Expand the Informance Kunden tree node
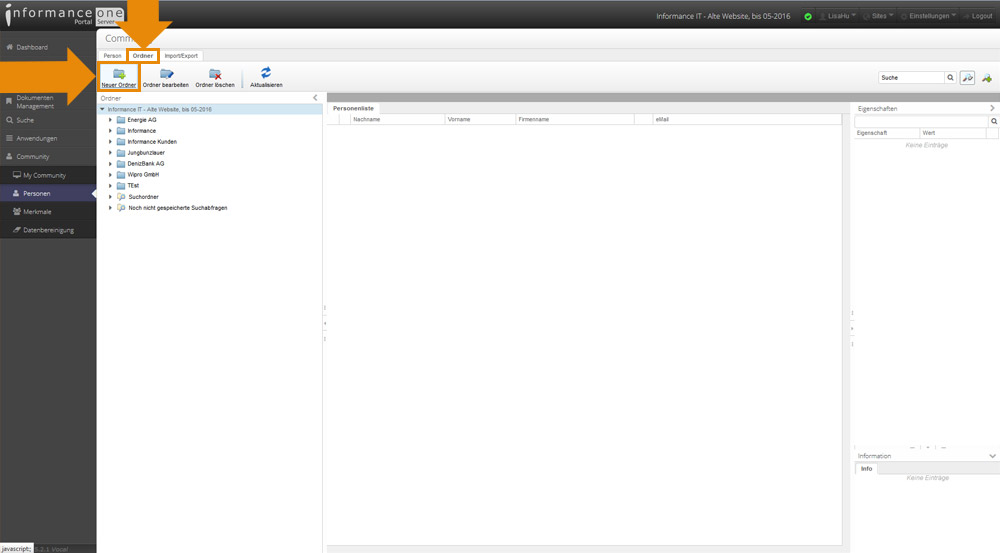 (110, 142)
